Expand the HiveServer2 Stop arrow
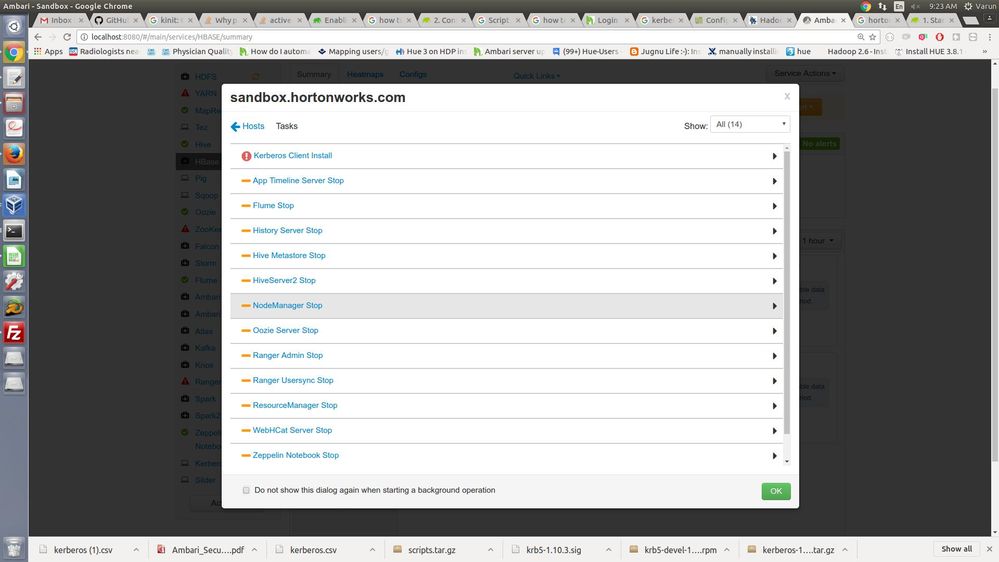This screenshot has width=999, height=562. [x=774, y=281]
